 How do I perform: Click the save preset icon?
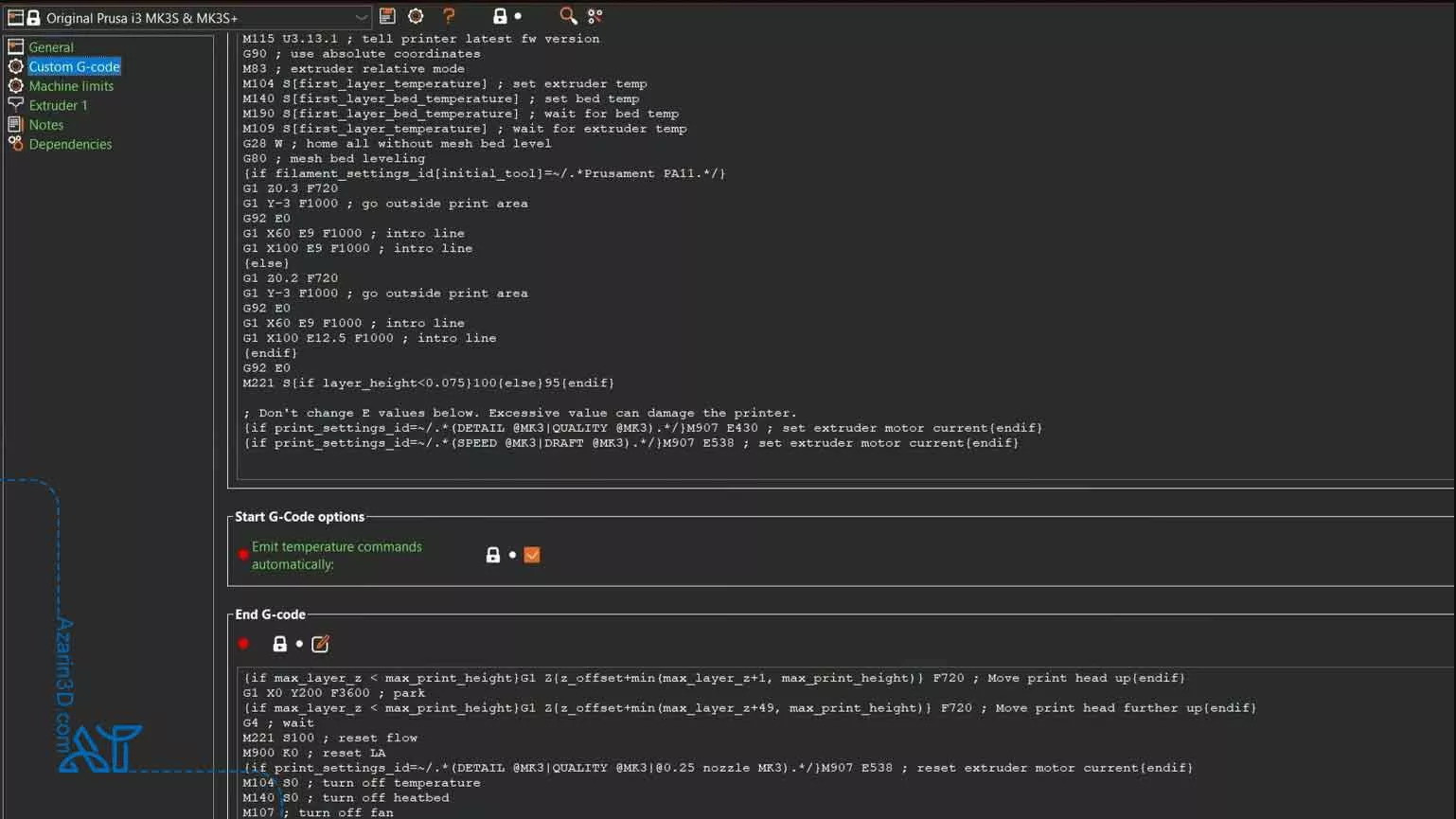click(387, 16)
